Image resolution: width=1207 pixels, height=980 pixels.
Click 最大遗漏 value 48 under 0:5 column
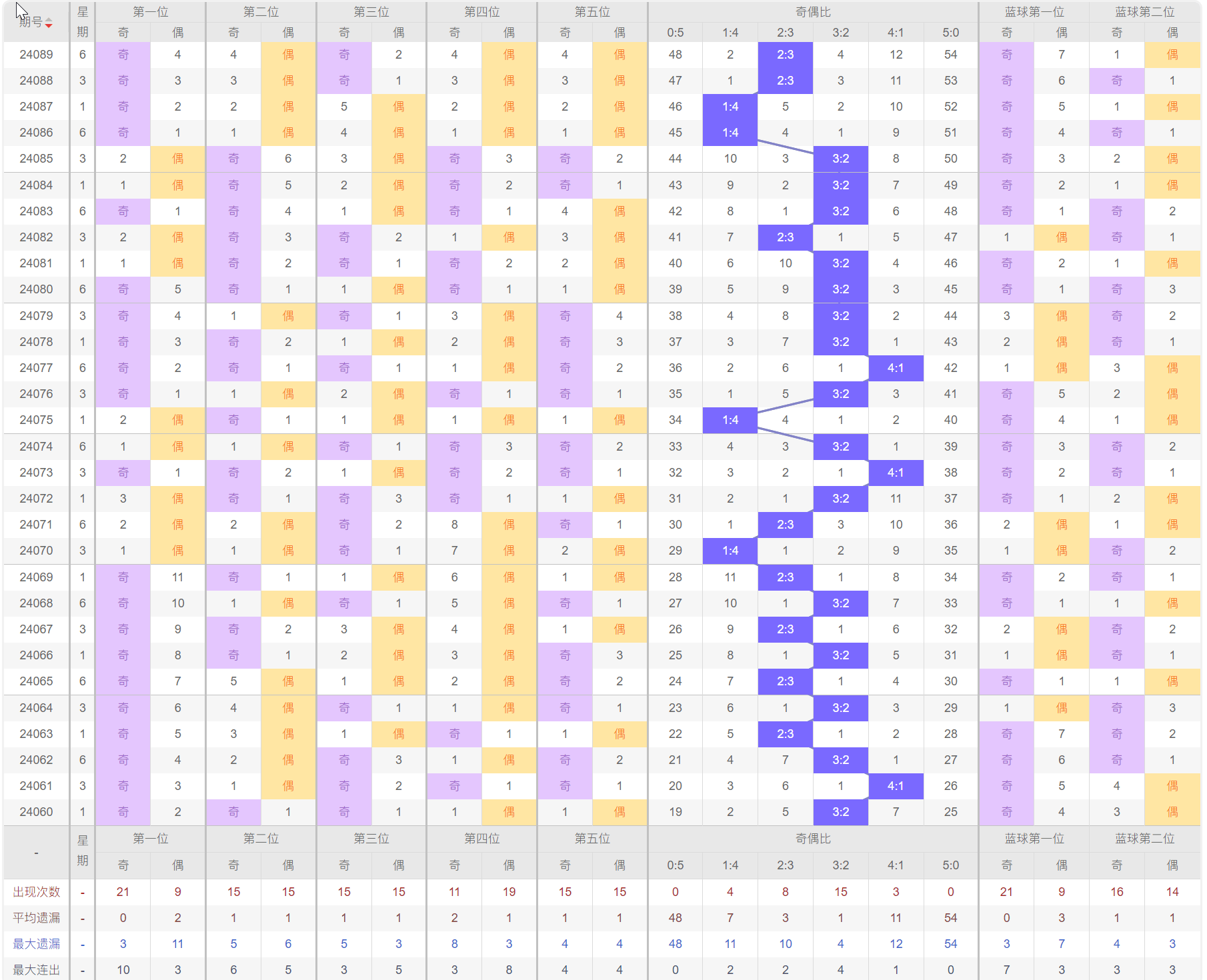676,944
